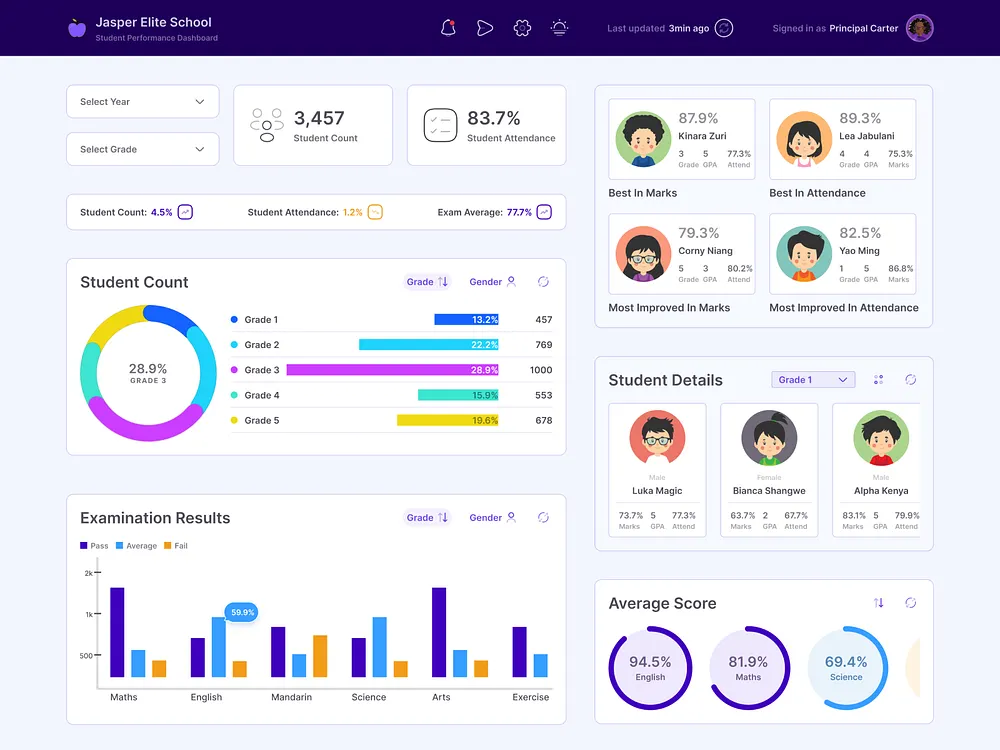Screen dimensions: 1000x750
Task: Refresh the Average Score panel
Action: [x=910, y=603]
